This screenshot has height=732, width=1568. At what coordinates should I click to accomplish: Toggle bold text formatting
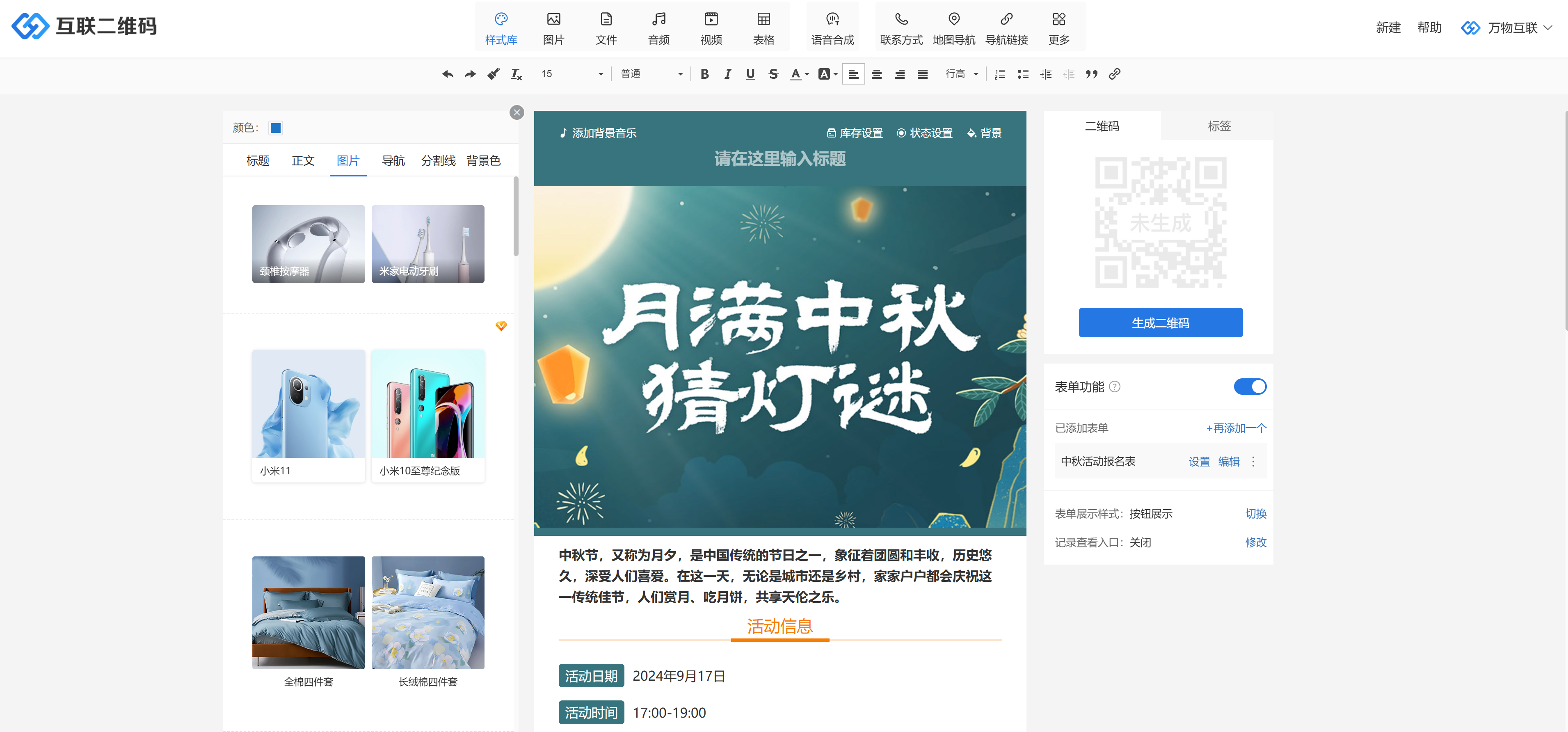(x=704, y=74)
